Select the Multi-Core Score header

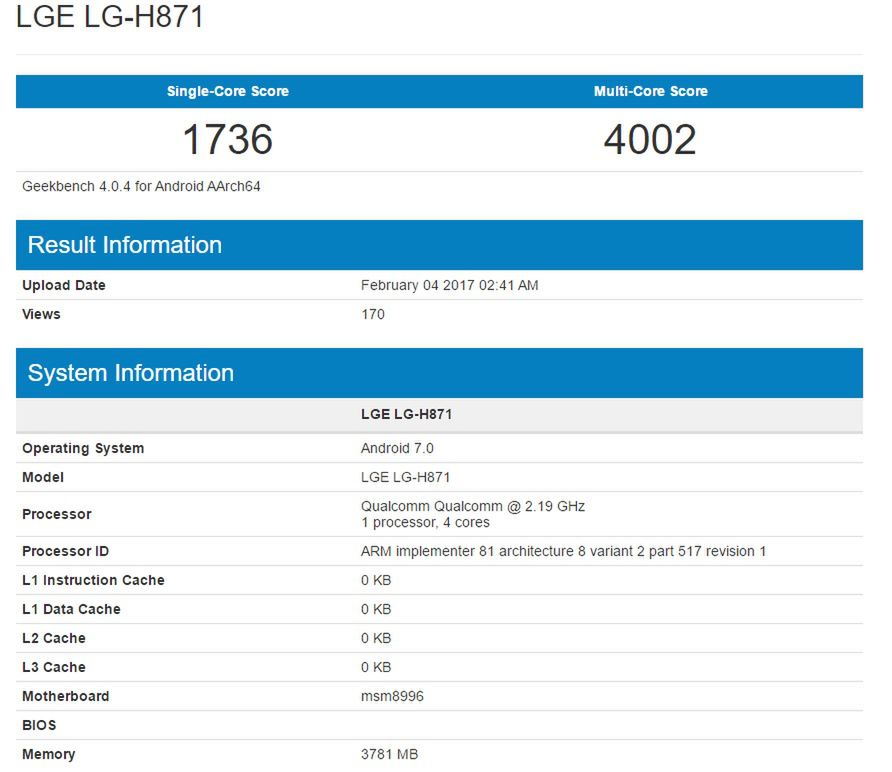pyautogui.click(x=651, y=91)
